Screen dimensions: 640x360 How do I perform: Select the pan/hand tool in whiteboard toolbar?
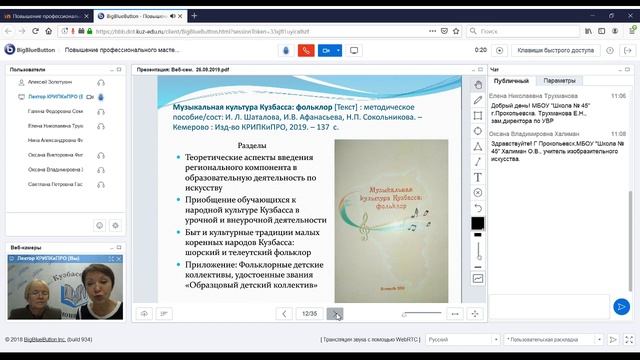coord(478,85)
